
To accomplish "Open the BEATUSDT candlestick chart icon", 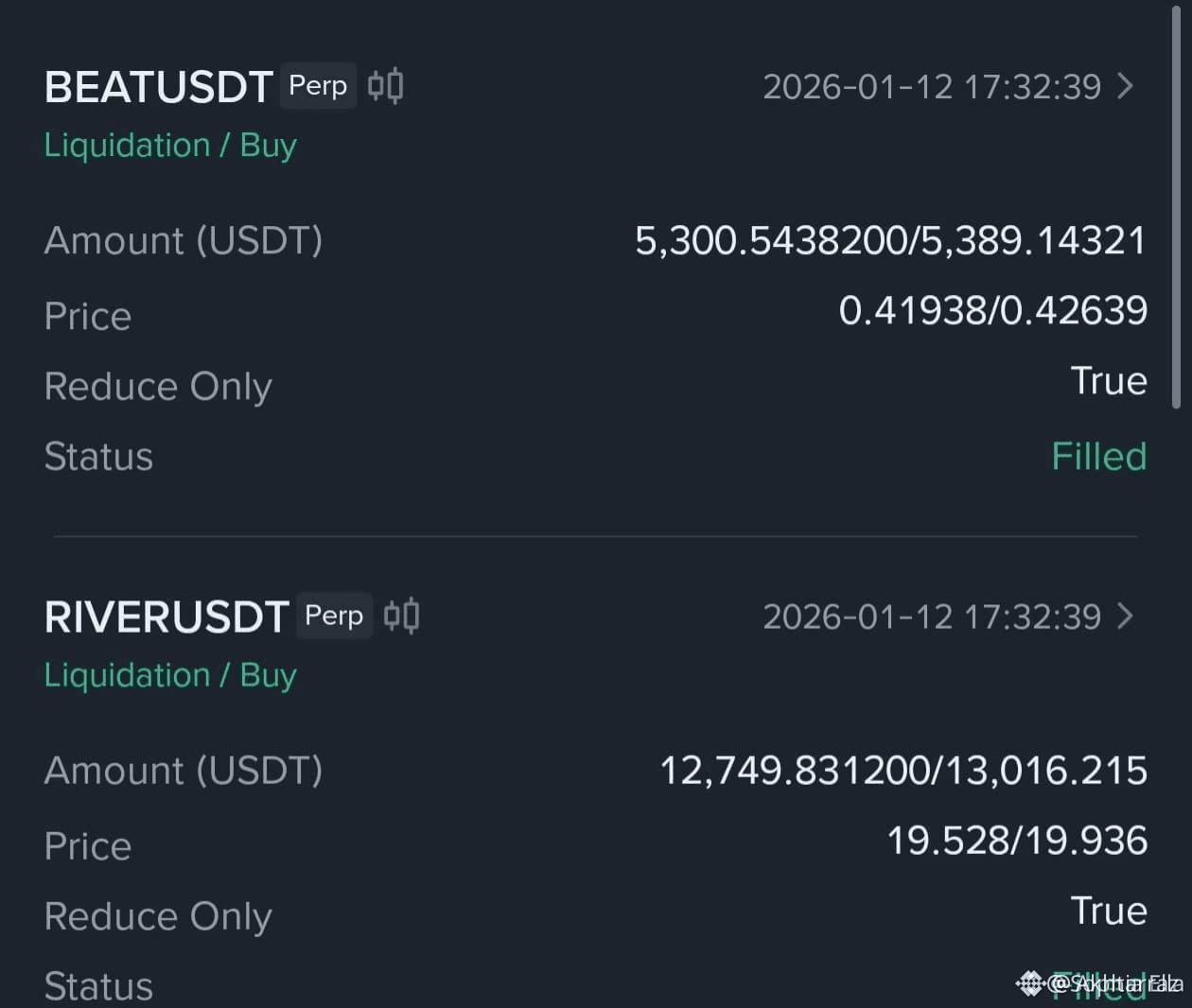I will click(385, 85).
